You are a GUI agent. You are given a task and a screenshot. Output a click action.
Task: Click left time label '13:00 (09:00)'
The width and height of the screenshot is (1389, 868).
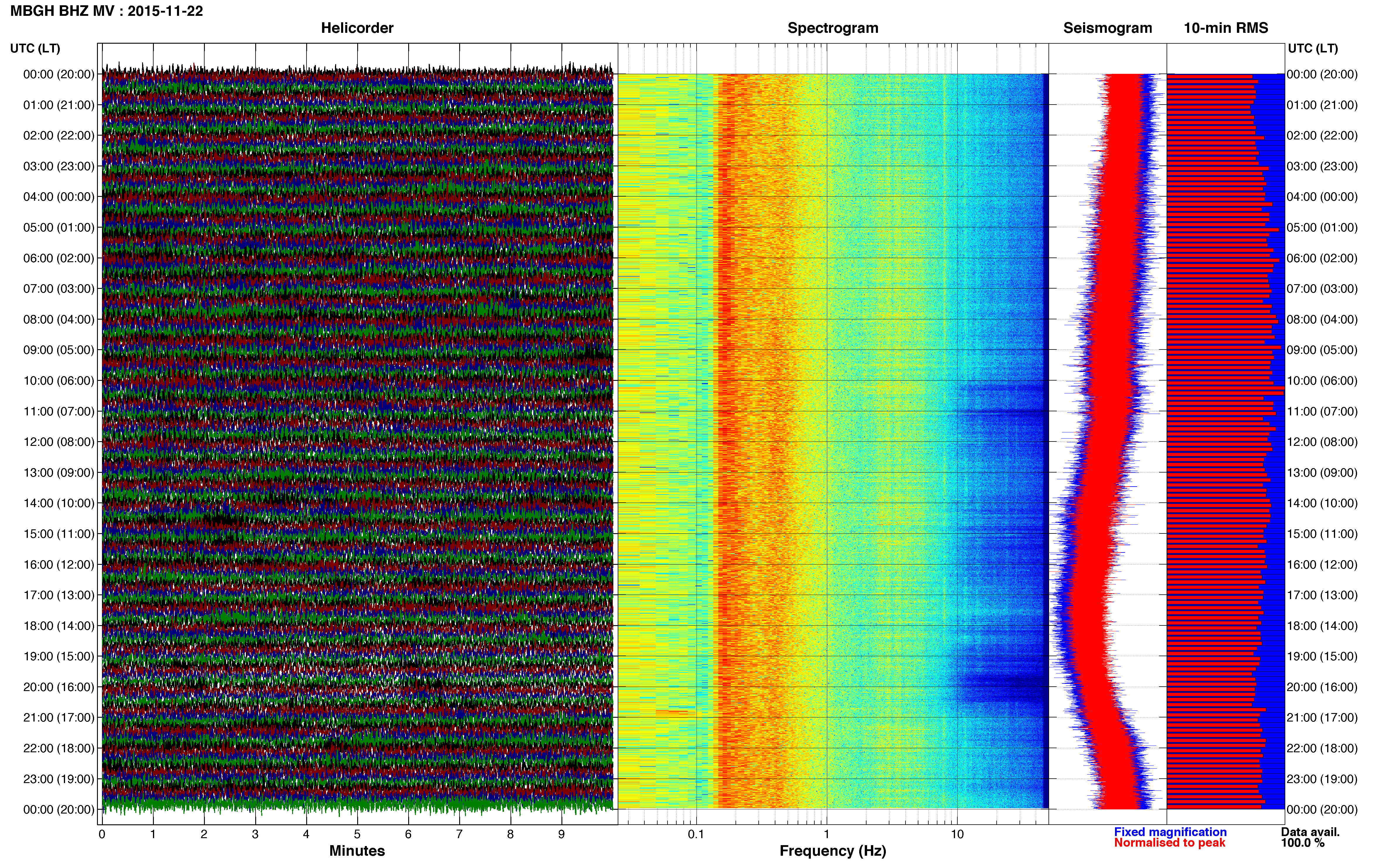59,473
